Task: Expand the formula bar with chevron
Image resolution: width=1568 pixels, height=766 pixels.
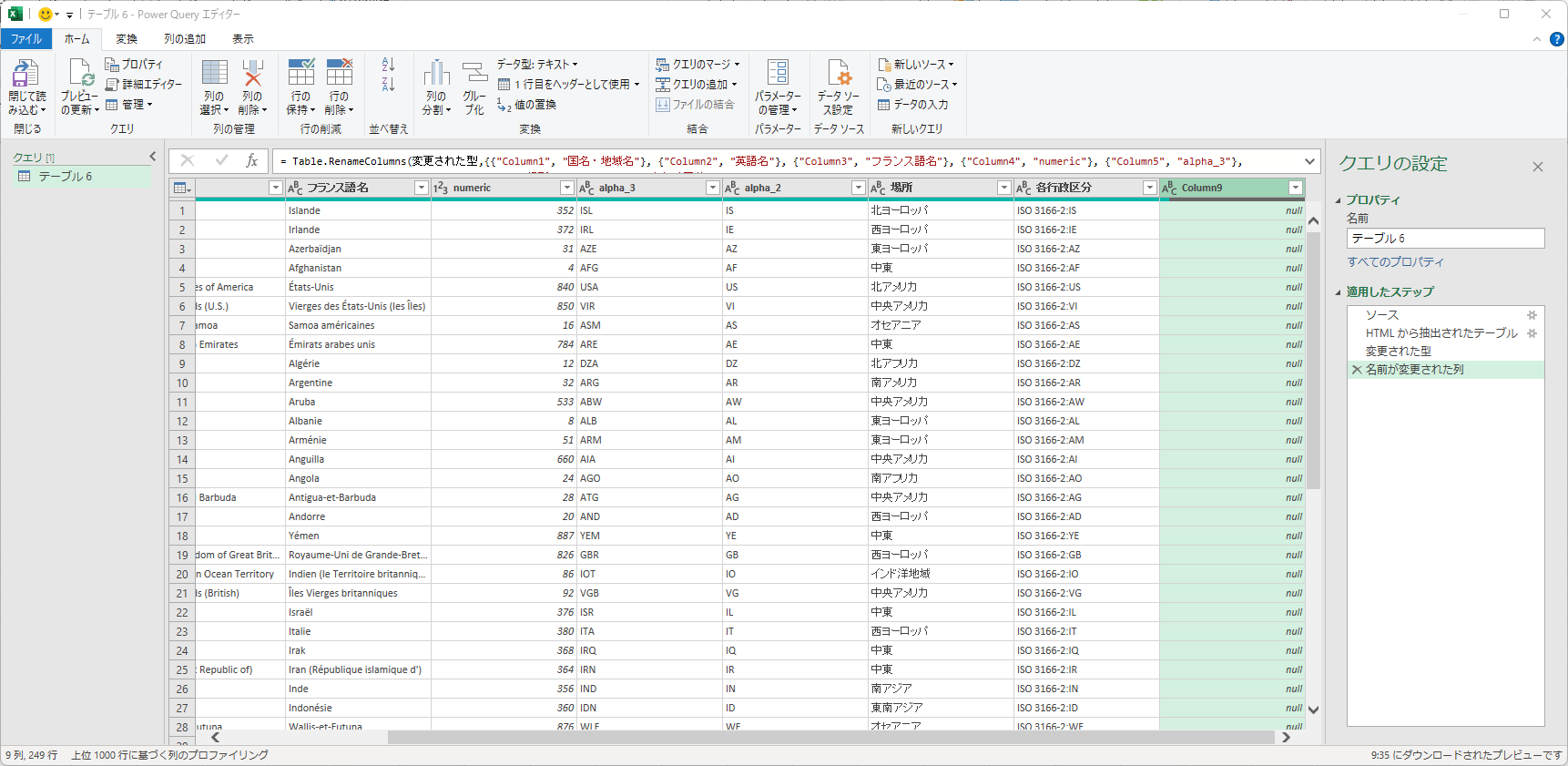Action: (1309, 161)
